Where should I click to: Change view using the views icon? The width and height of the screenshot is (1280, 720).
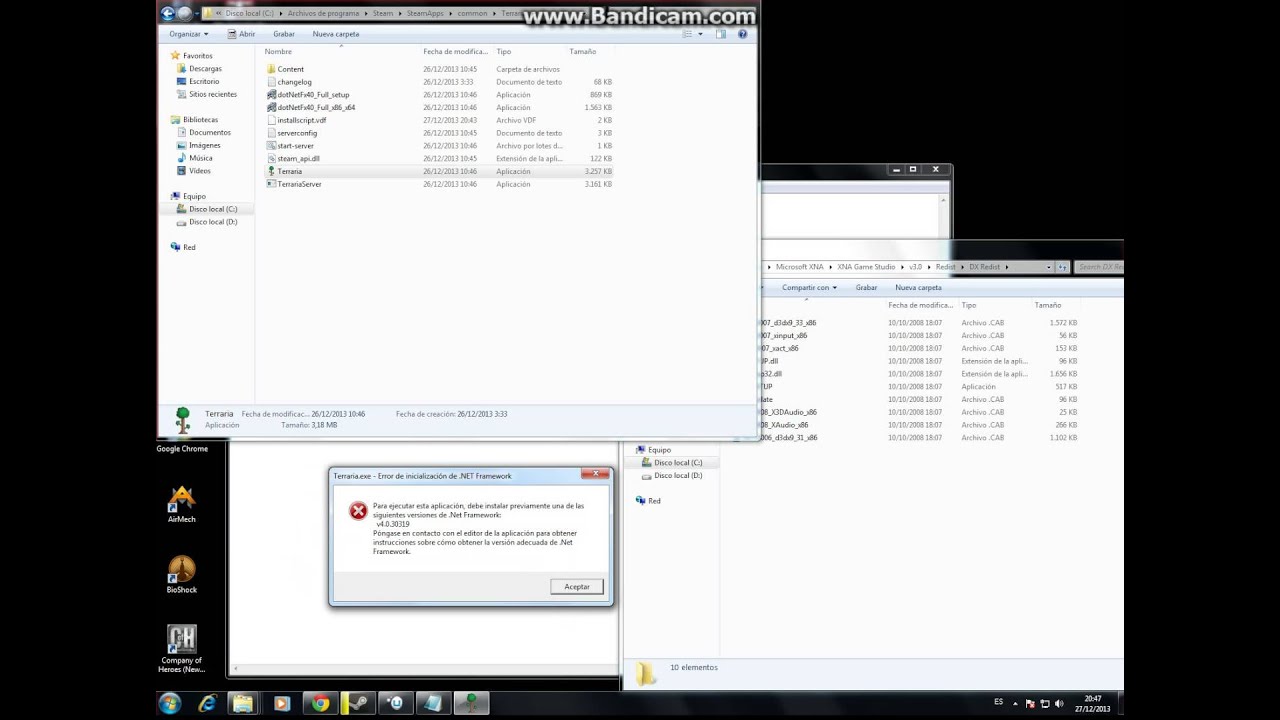[x=687, y=34]
